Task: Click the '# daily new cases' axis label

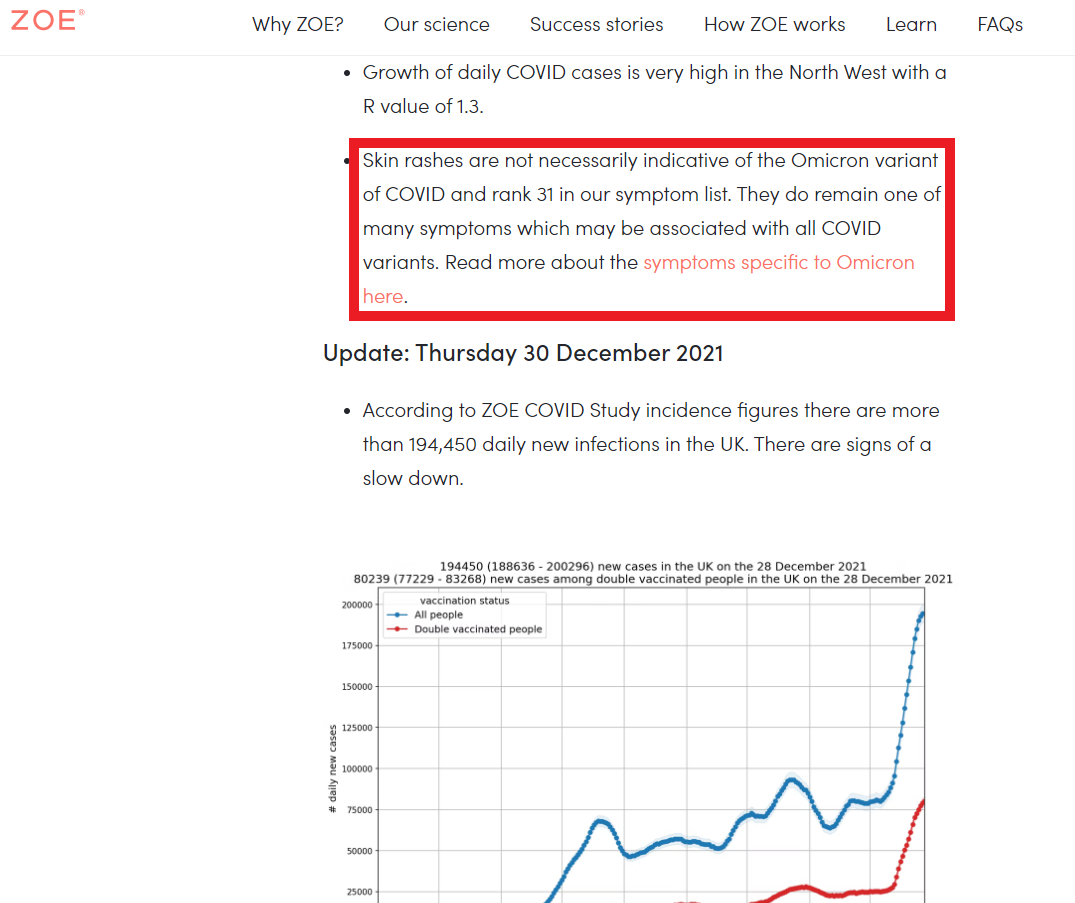Action: point(333,769)
